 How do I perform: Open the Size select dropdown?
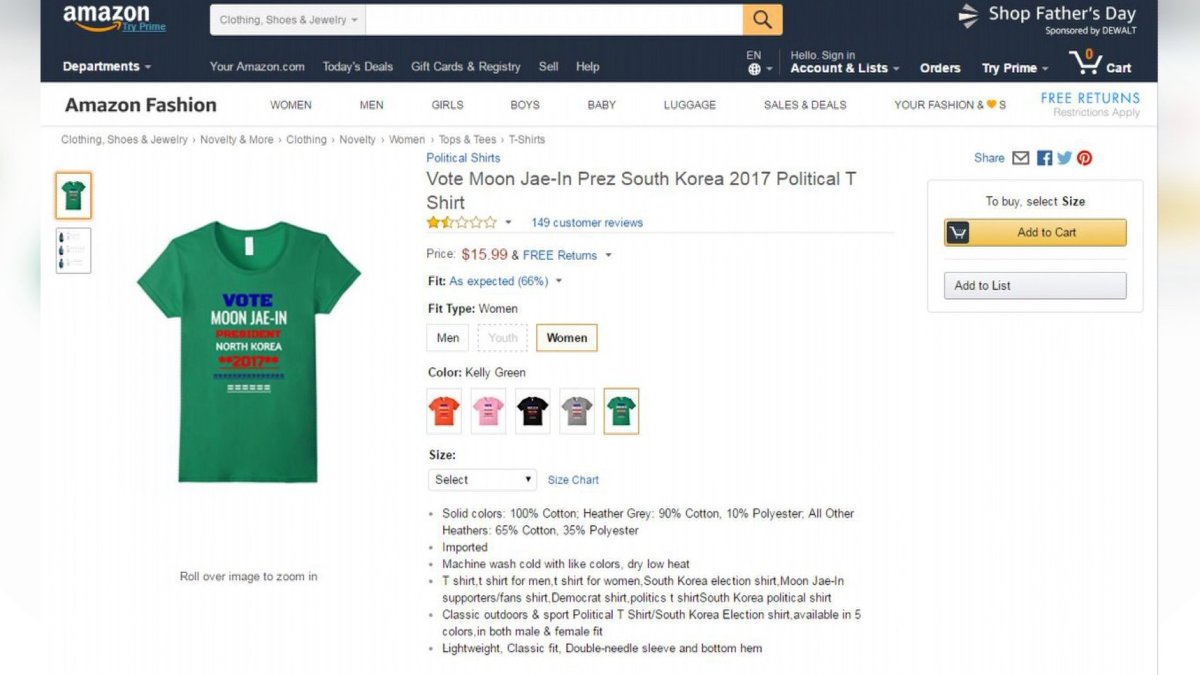coord(483,480)
